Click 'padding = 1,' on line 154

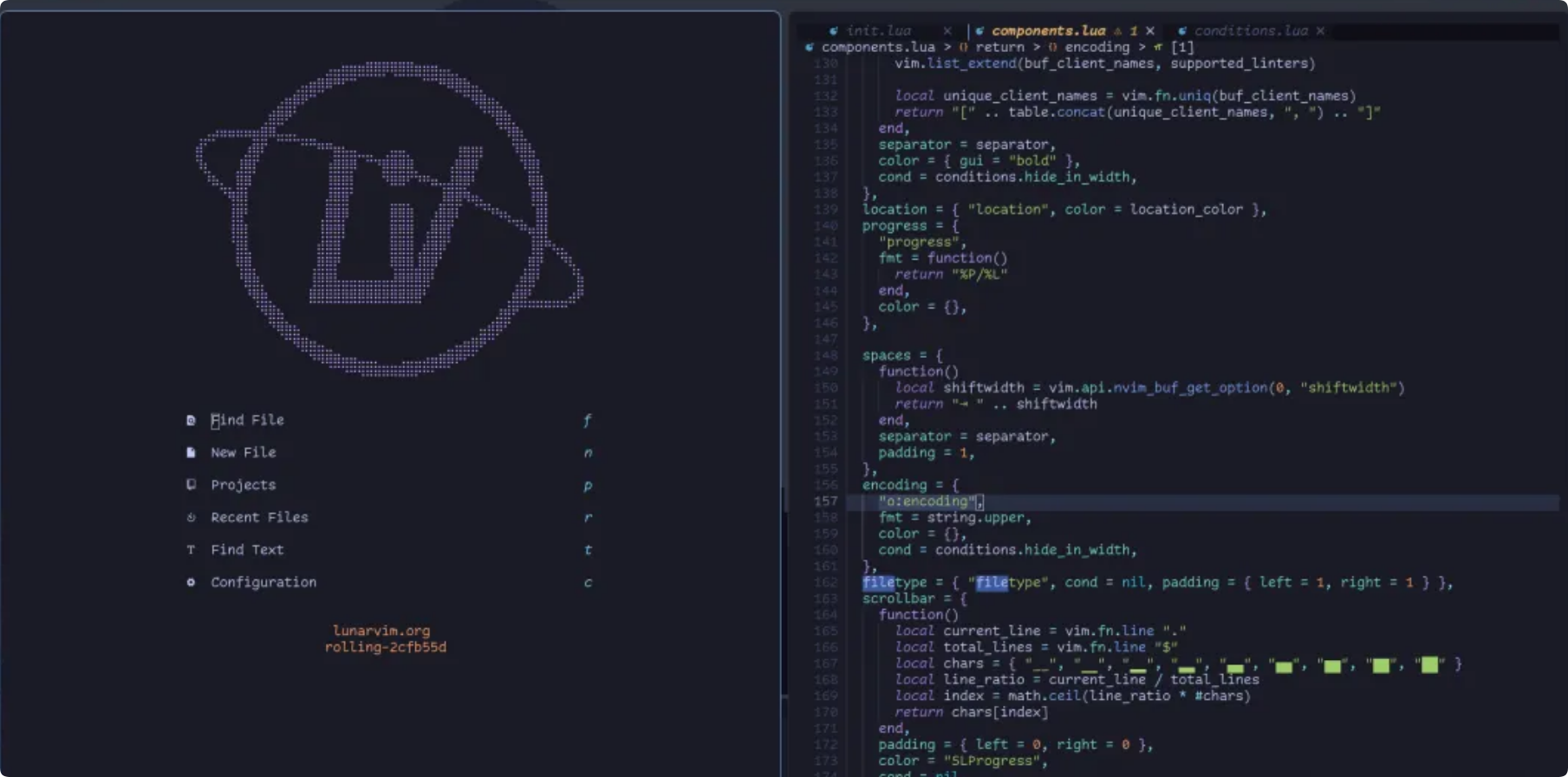coord(927,452)
